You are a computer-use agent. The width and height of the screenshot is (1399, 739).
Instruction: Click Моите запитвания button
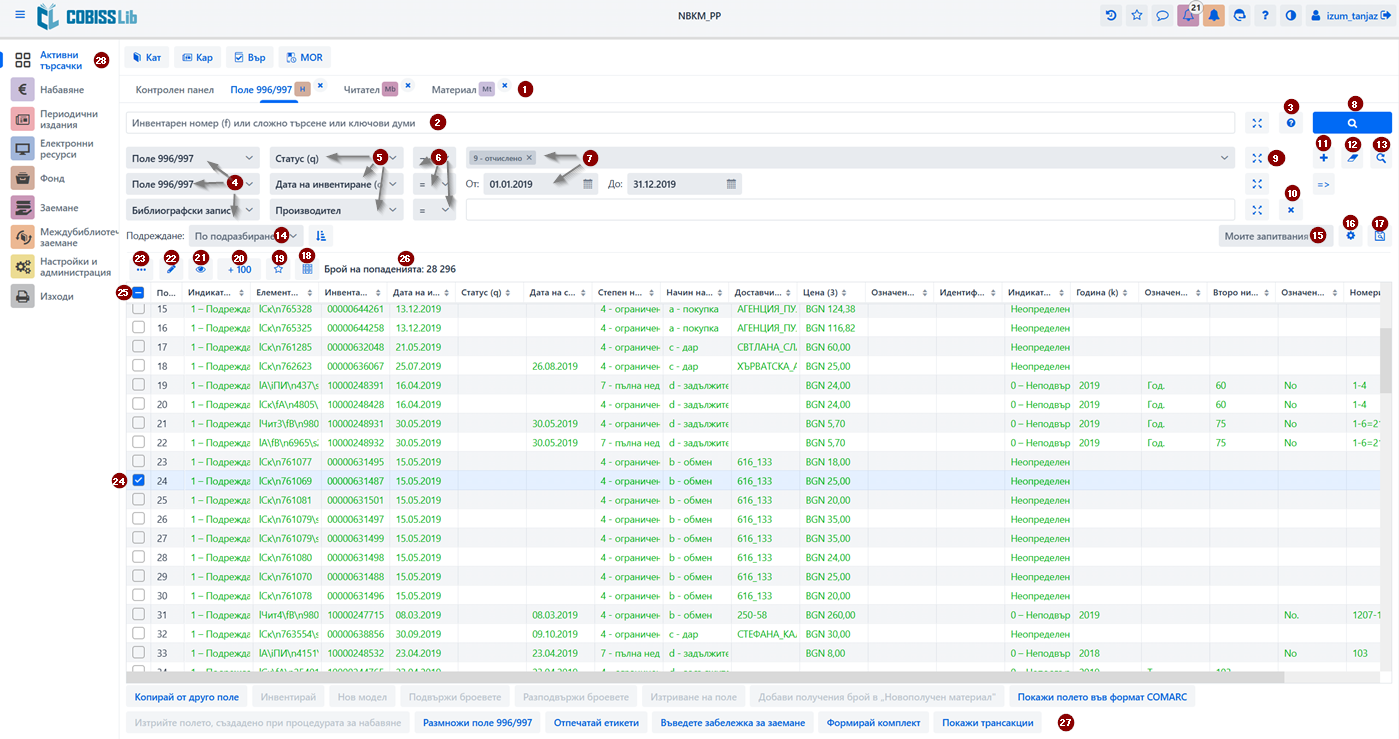click(1276, 236)
